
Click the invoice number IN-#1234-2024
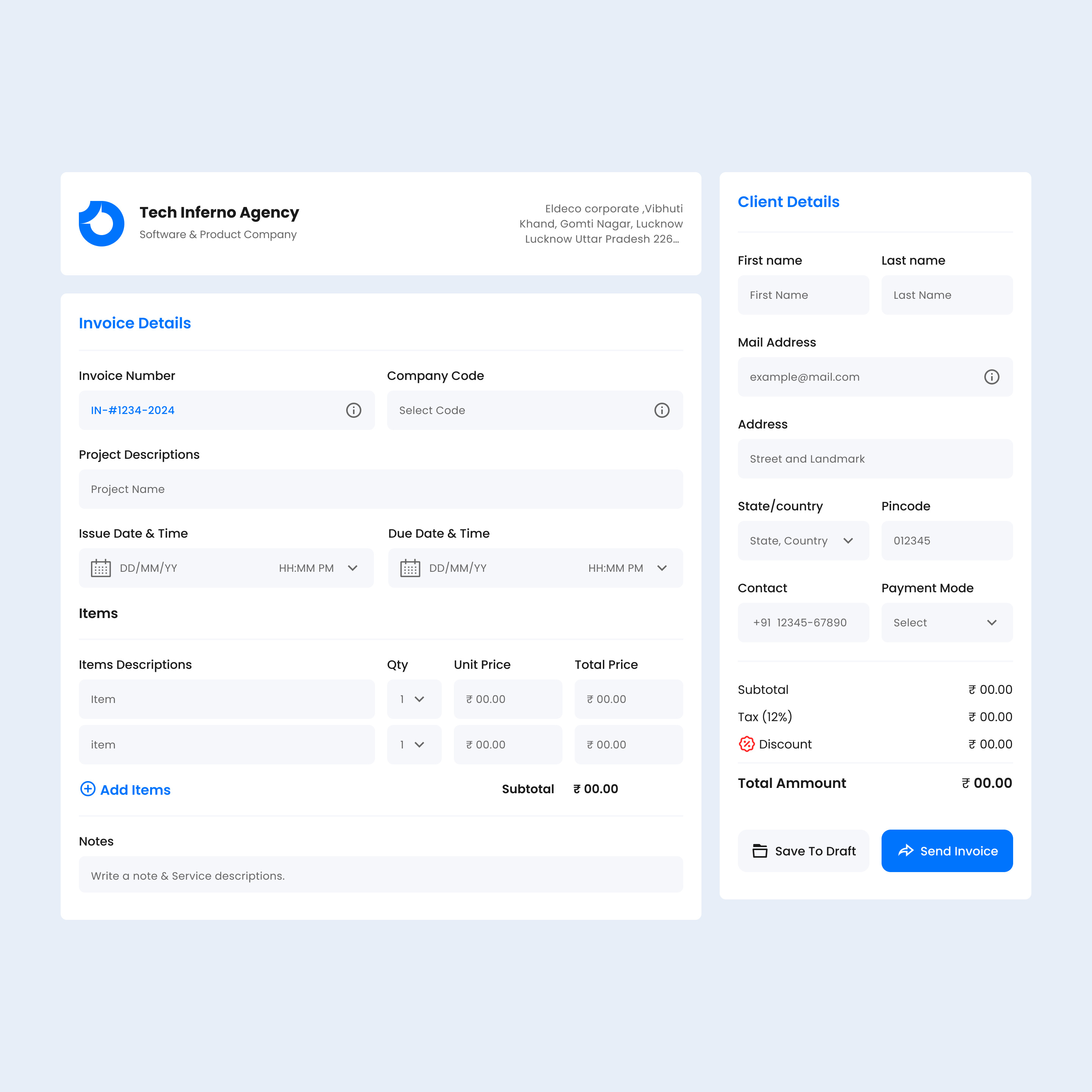pos(132,410)
